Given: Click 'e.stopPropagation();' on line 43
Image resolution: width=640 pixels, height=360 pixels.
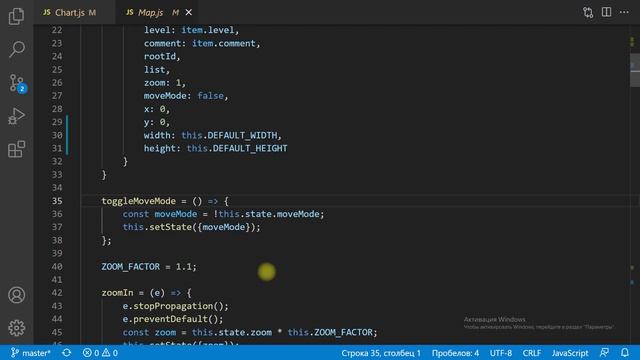Looking at the screenshot, I should coord(176,306).
